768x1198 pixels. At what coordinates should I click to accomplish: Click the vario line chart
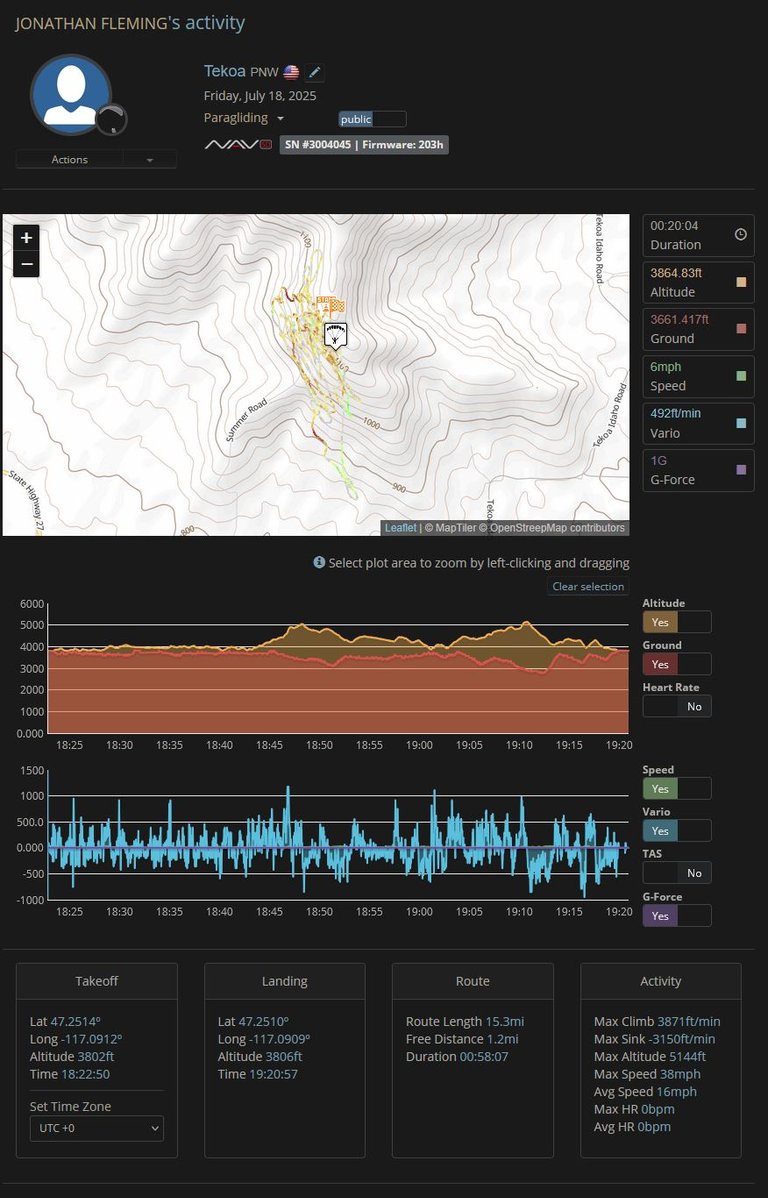[338, 835]
